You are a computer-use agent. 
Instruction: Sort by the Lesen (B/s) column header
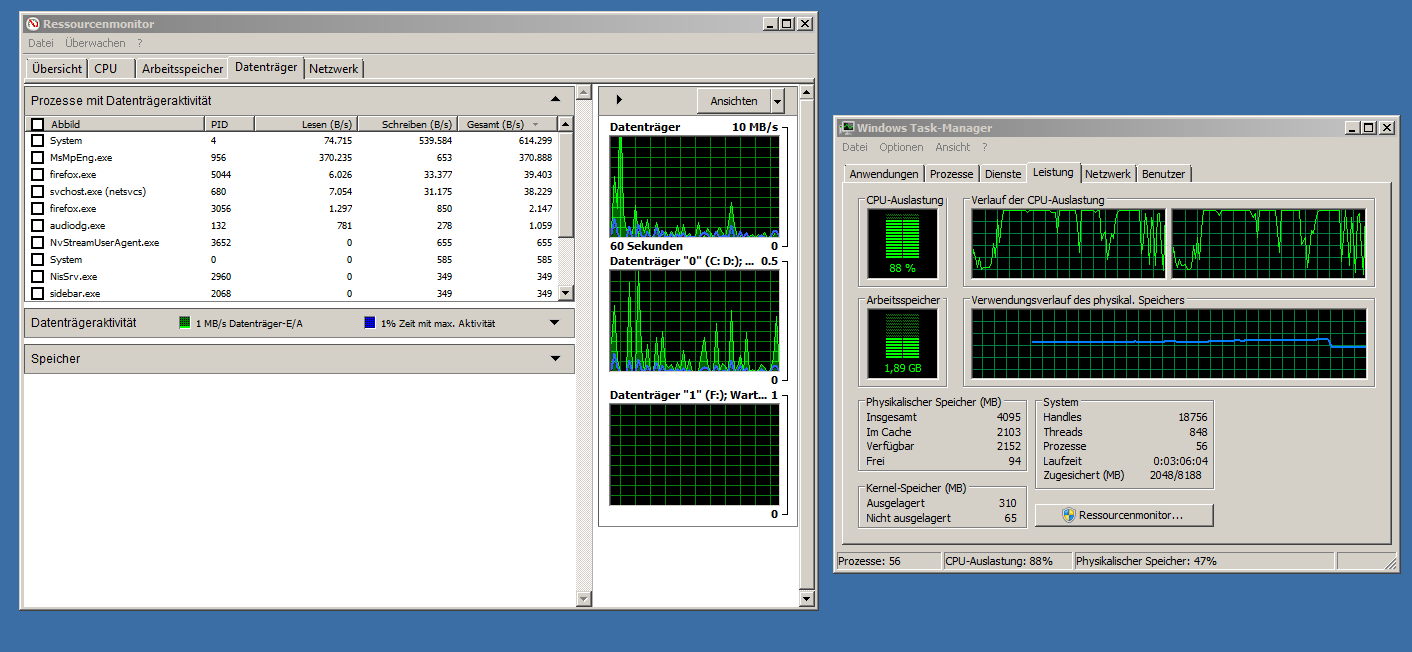304,125
